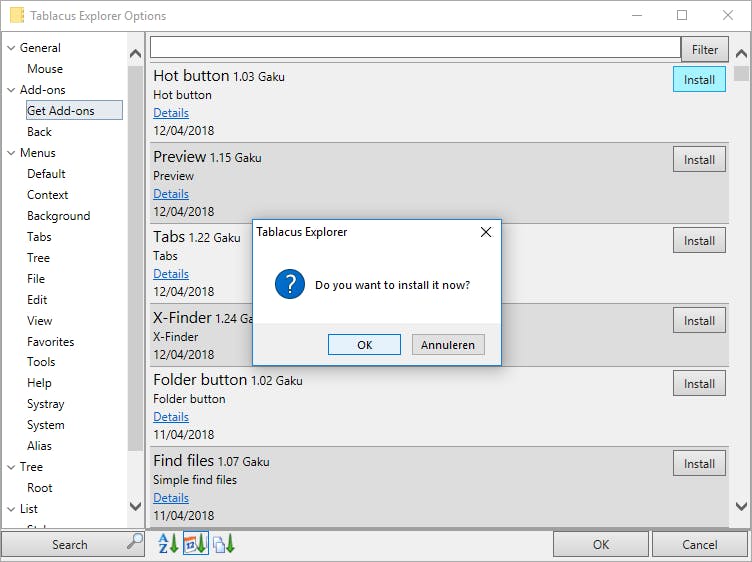Open Details link for Folder button
This screenshot has height=562, width=752.
pos(171,417)
